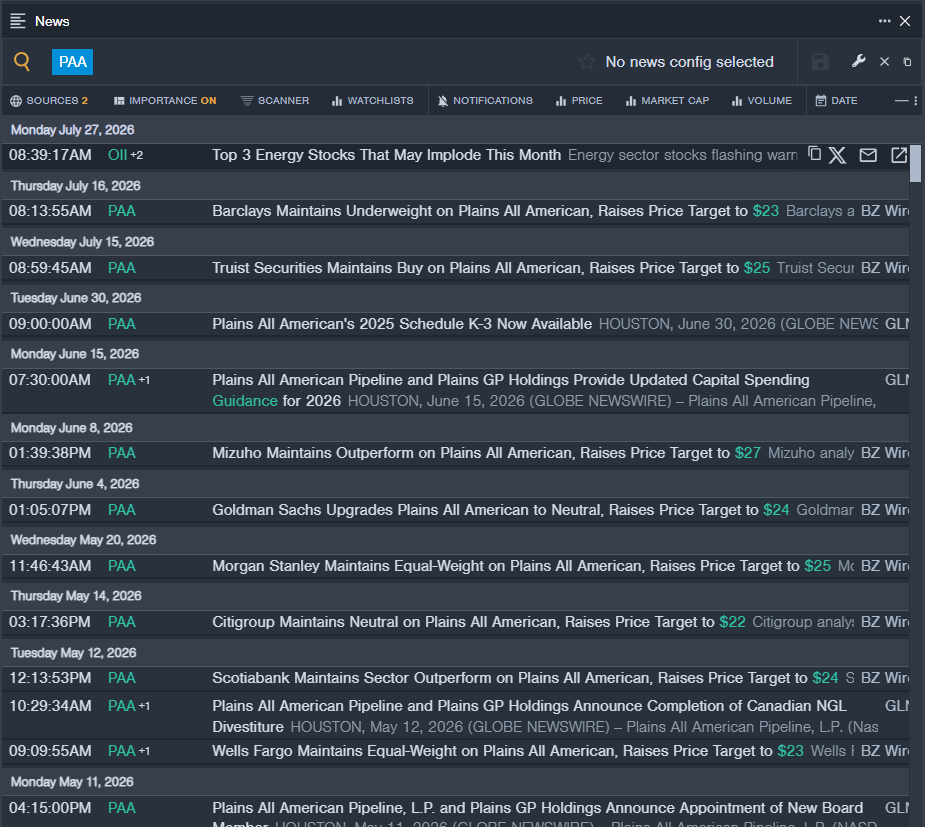The image size is (925, 827).
Task: Share Top 3 Energy Stocks on X
Action: (837, 155)
